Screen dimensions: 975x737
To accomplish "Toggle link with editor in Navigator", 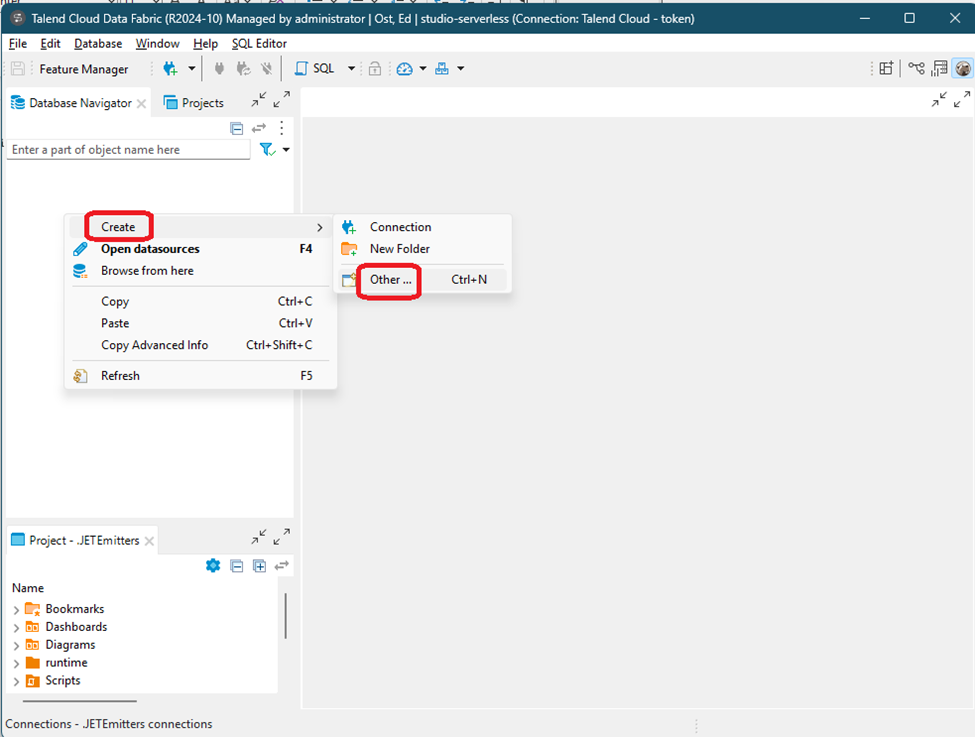I will tap(259, 128).
